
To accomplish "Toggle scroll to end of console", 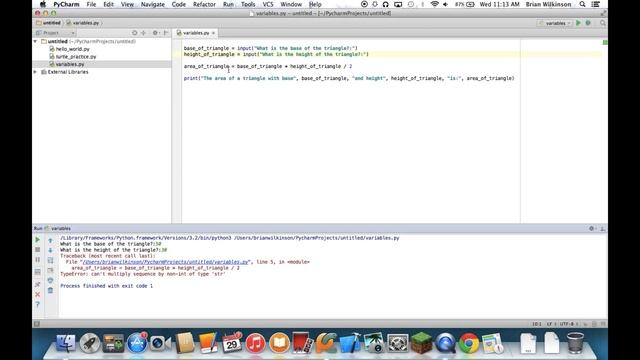I will coord(50,270).
